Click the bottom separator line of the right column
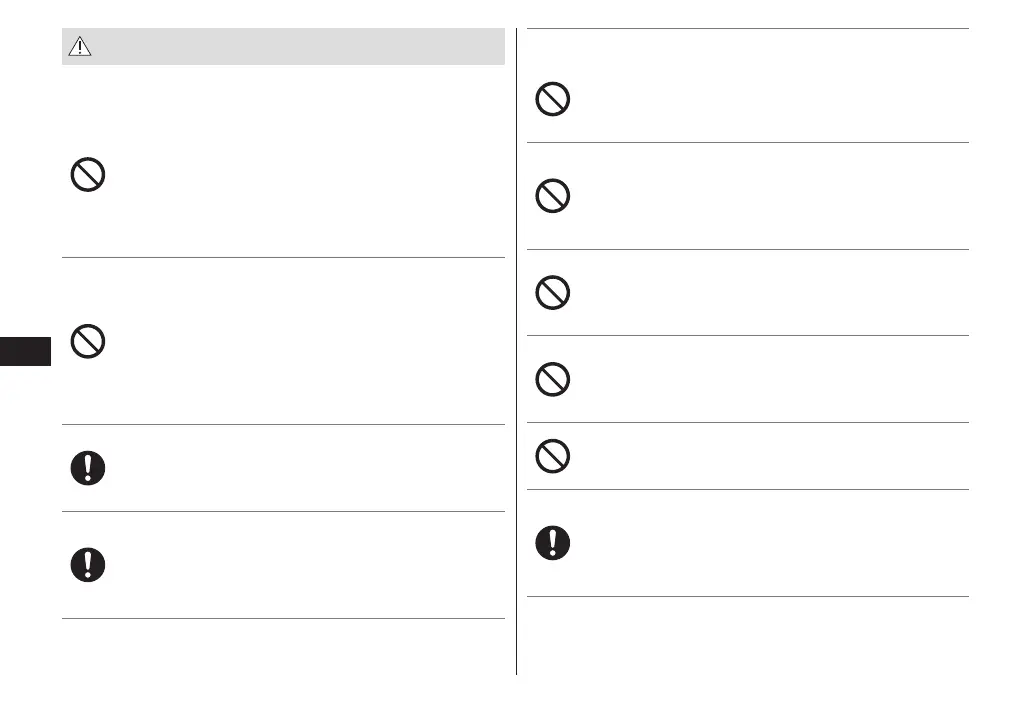1032x726 pixels. (x=747, y=597)
